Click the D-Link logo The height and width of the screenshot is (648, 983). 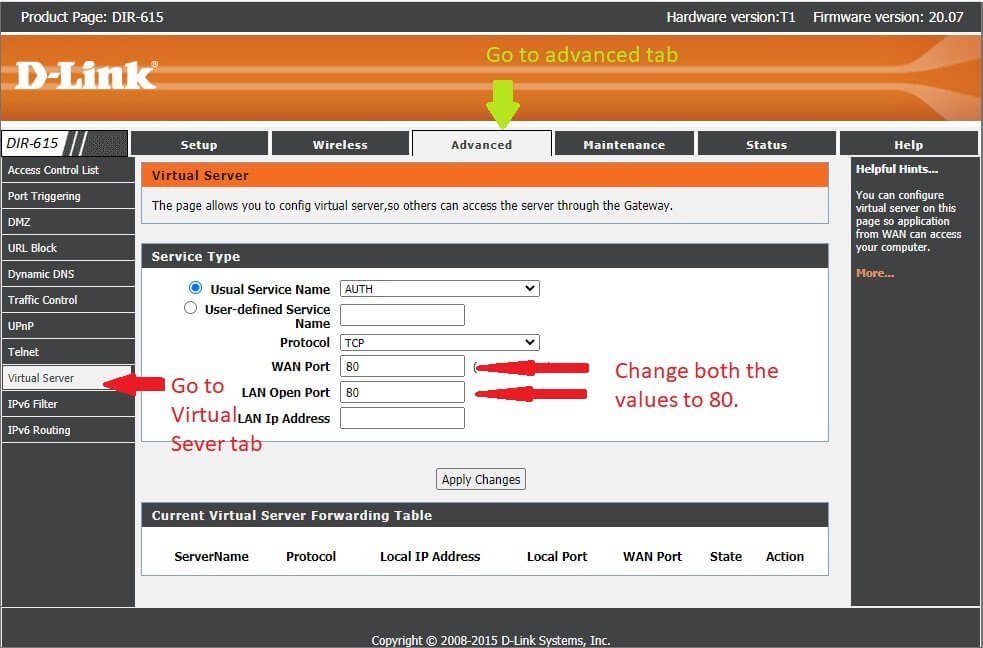[86, 75]
